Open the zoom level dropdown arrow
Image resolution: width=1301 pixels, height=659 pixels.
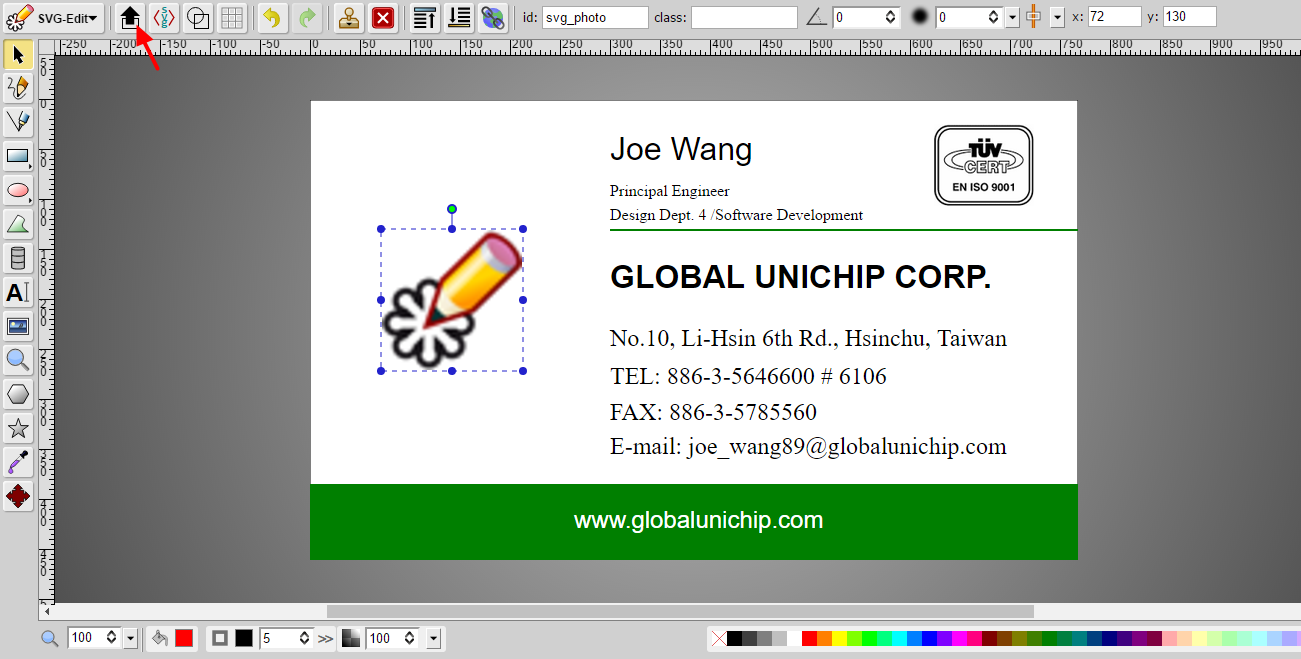pyautogui.click(x=129, y=638)
